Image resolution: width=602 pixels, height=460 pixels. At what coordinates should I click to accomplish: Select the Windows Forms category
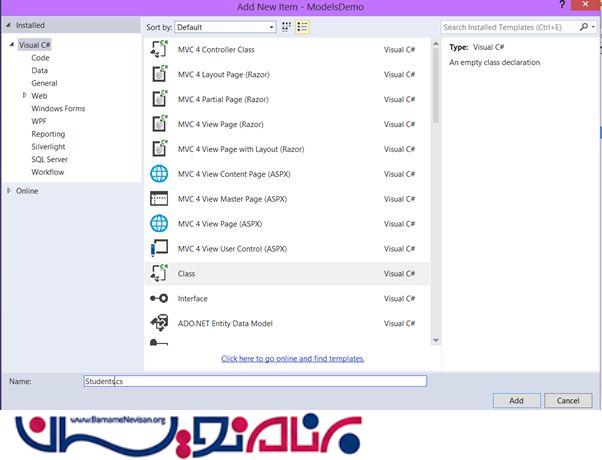click(x=57, y=108)
